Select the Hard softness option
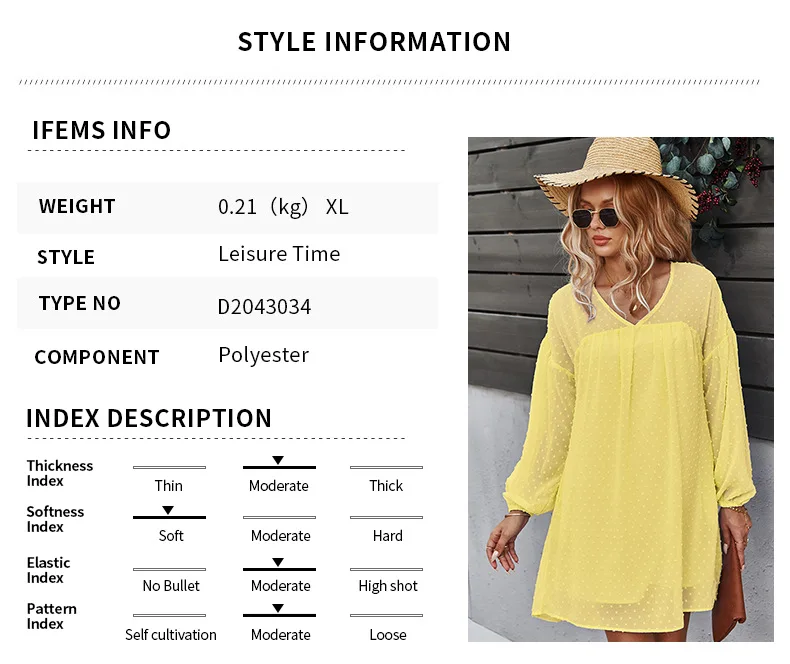This screenshot has width=790, height=664. pyautogui.click(x=387, y=536)
